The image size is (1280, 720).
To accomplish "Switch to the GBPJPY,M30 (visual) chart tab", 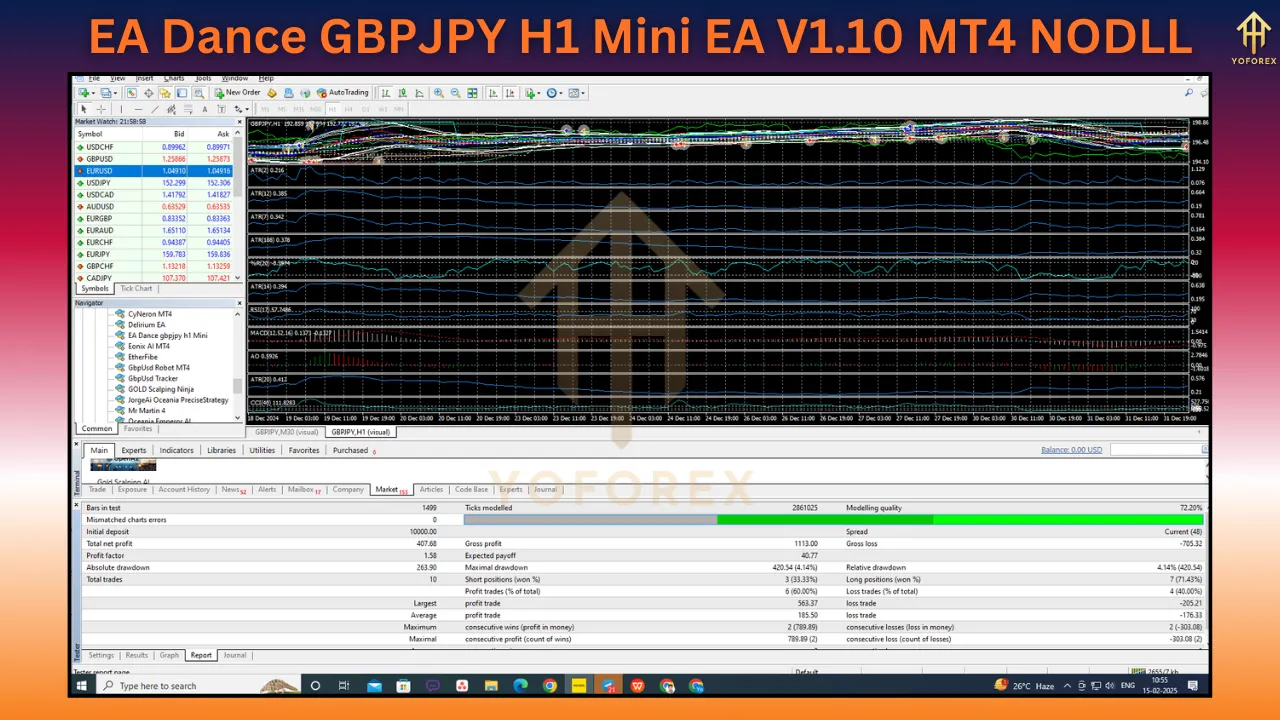I will click(286, 432).
